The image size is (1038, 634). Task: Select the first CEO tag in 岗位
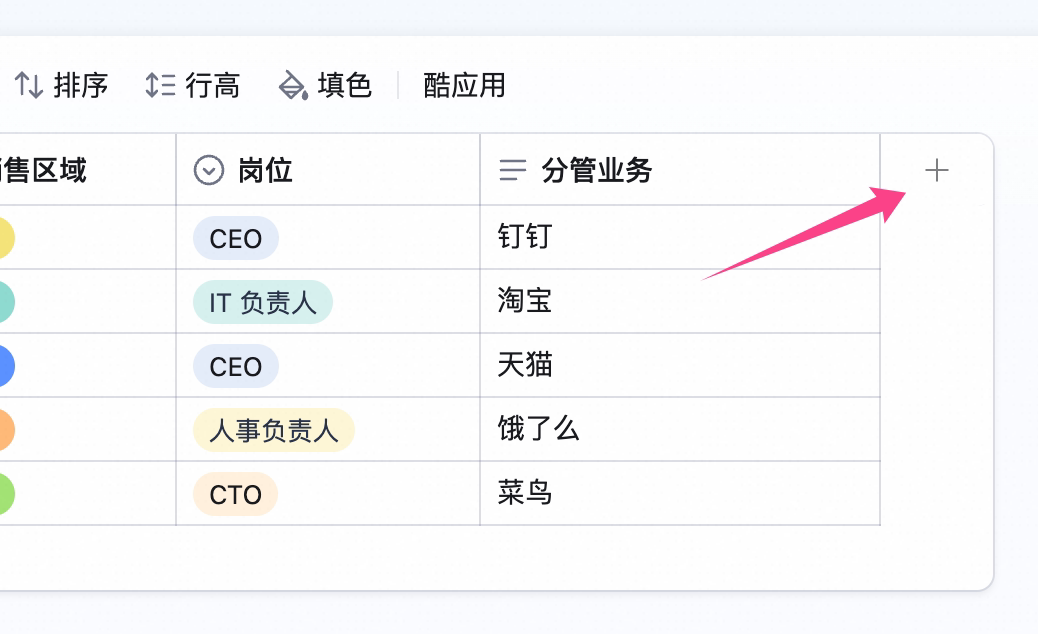point(236,238)
